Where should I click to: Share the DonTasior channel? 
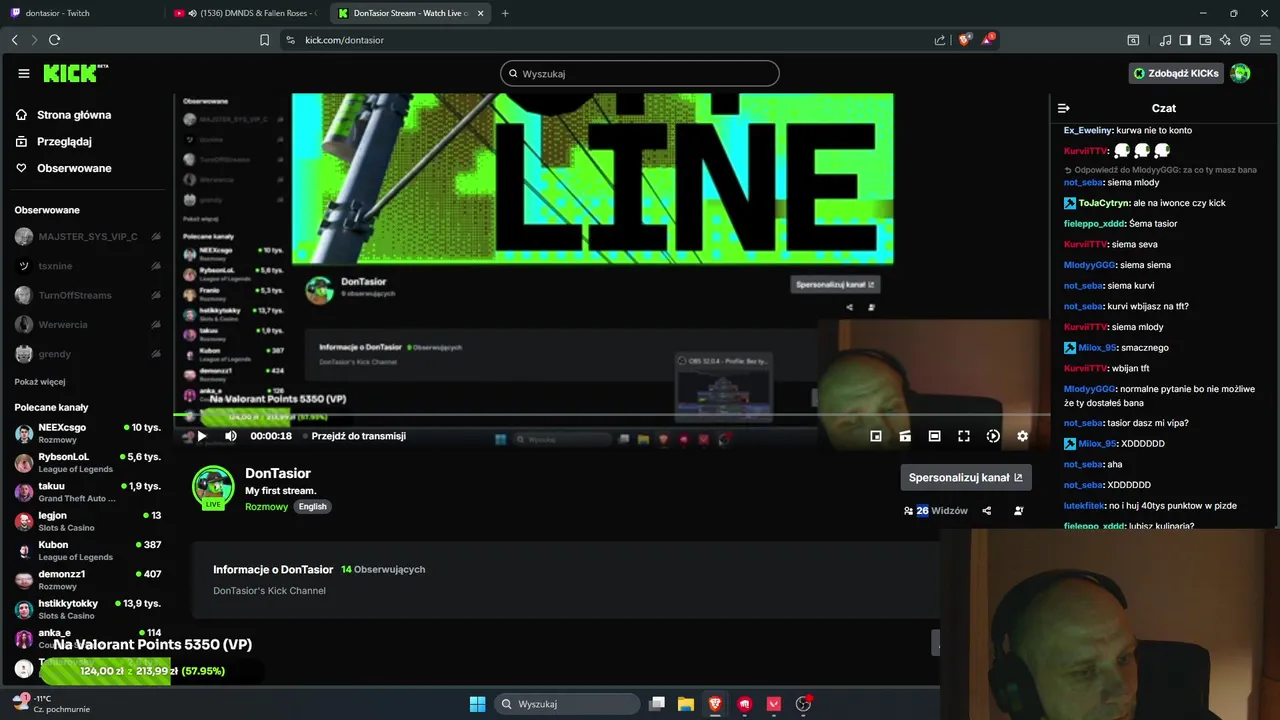coord(987,510)
